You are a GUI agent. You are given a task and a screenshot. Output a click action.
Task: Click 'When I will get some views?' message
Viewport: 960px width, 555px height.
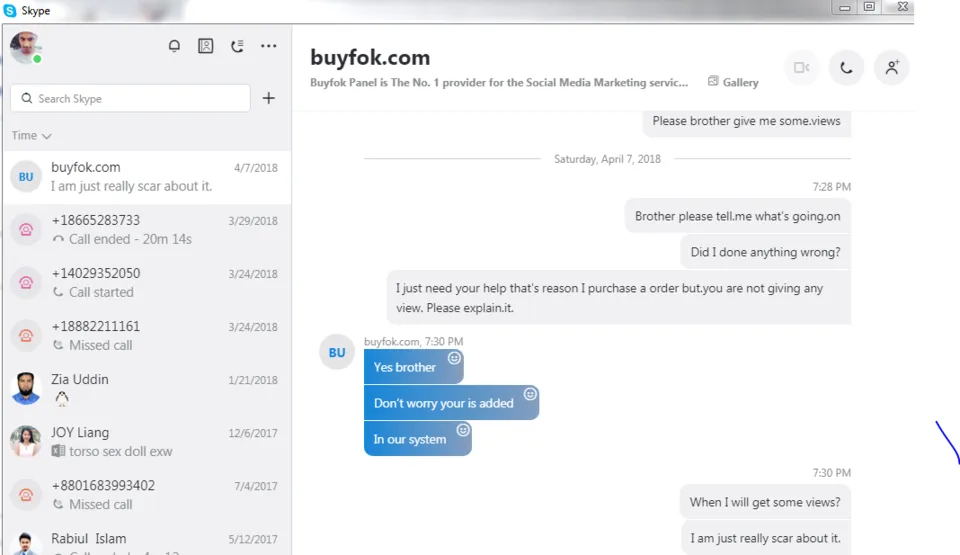(765, 502)
